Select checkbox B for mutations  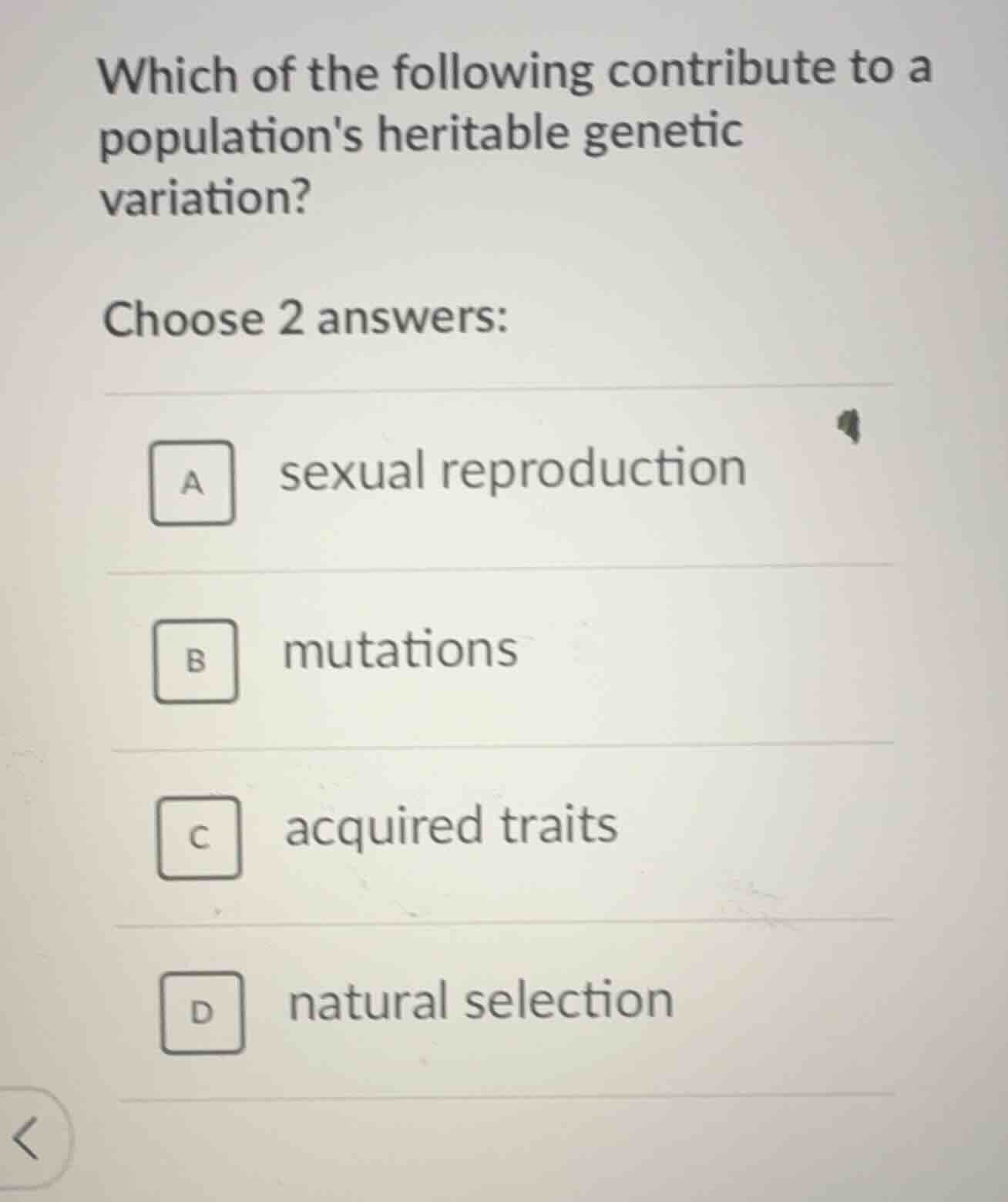[197, 661]
